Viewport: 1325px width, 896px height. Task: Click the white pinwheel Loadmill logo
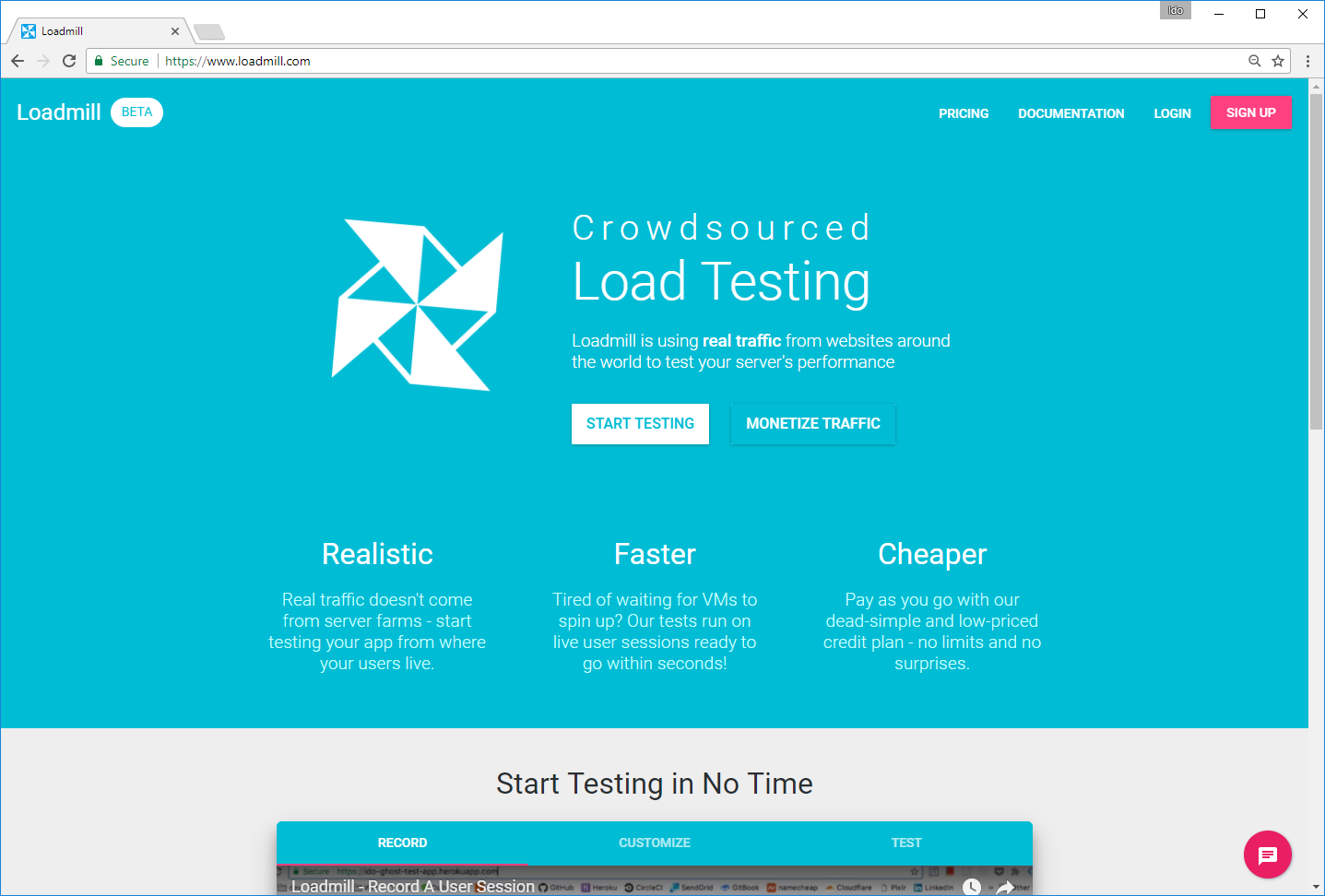click(x=418, y=304)
